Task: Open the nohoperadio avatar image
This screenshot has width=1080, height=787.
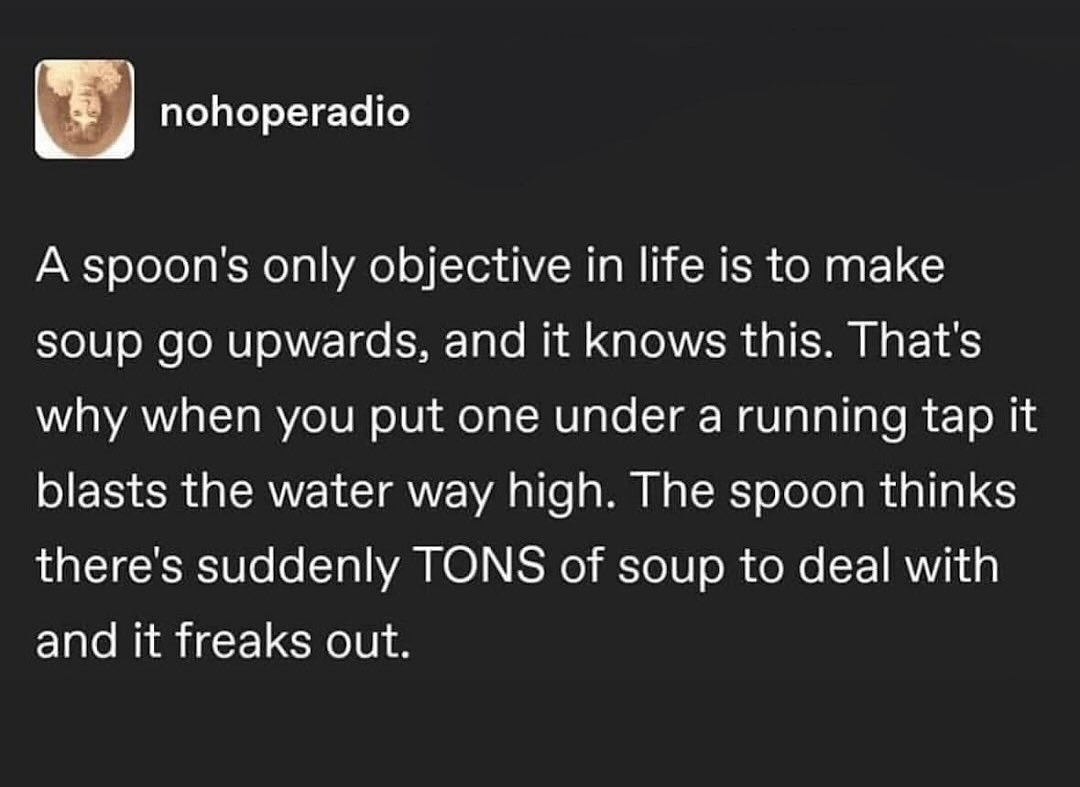Action: [85, 109]
